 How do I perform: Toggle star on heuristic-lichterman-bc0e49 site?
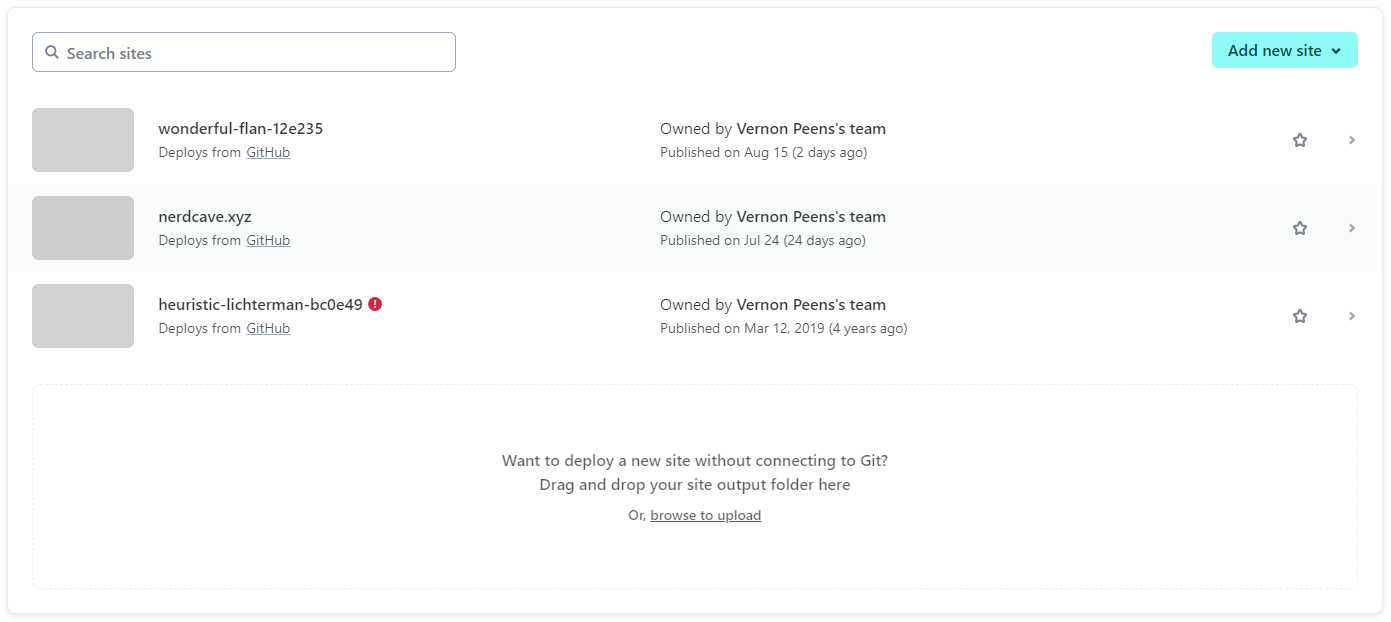[x=1300, y=316]
